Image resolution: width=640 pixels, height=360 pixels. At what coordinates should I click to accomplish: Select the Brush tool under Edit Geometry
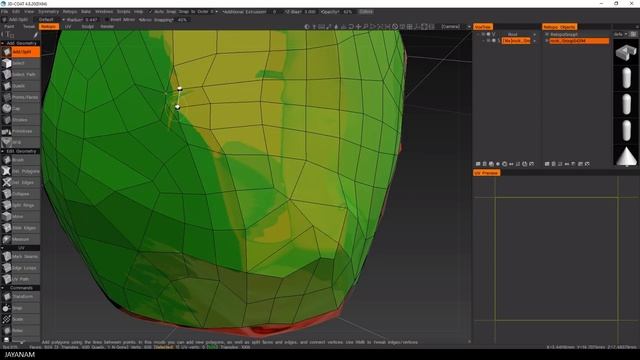(x=20, y=160)
